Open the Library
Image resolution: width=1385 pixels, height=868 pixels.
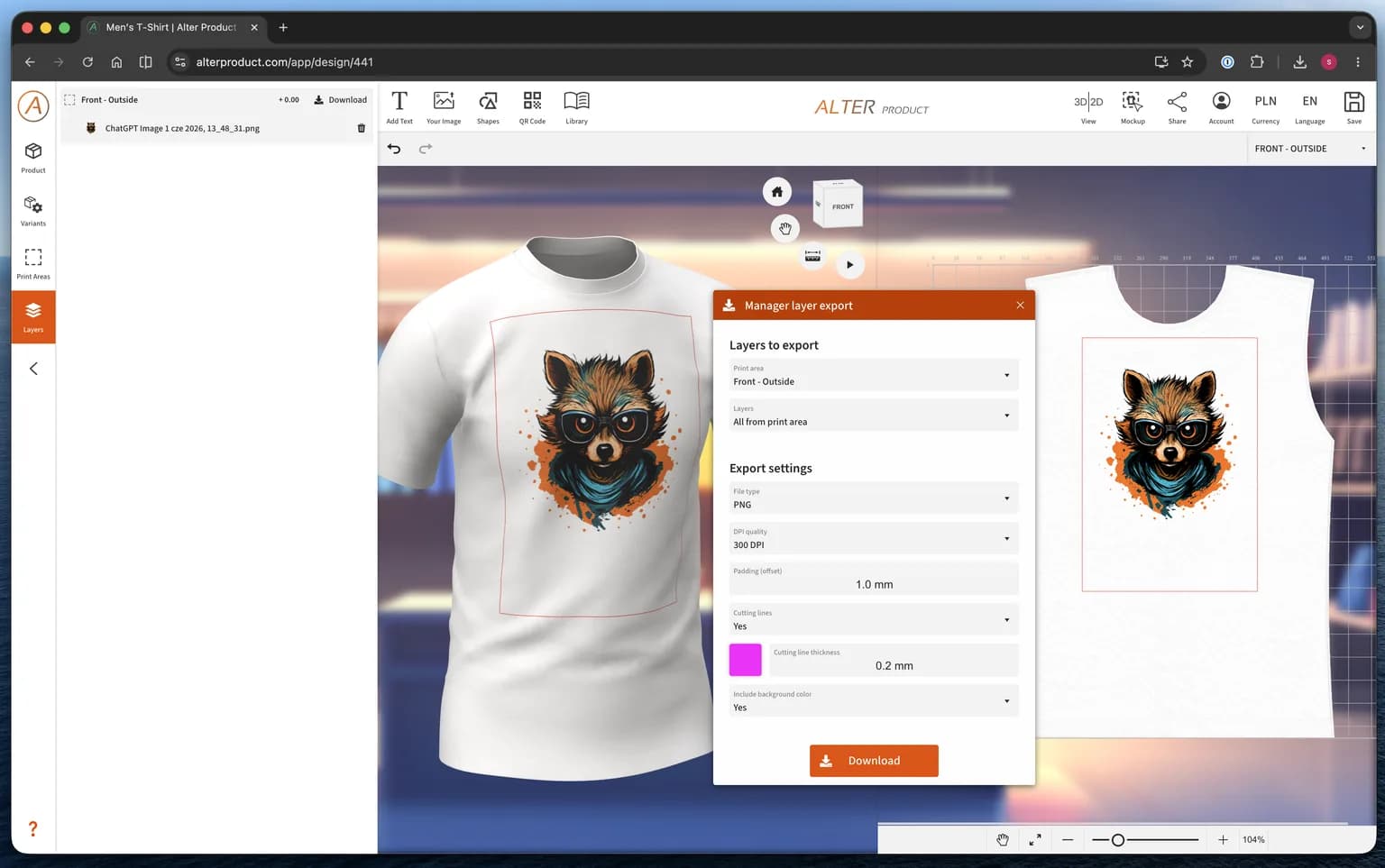576,106
